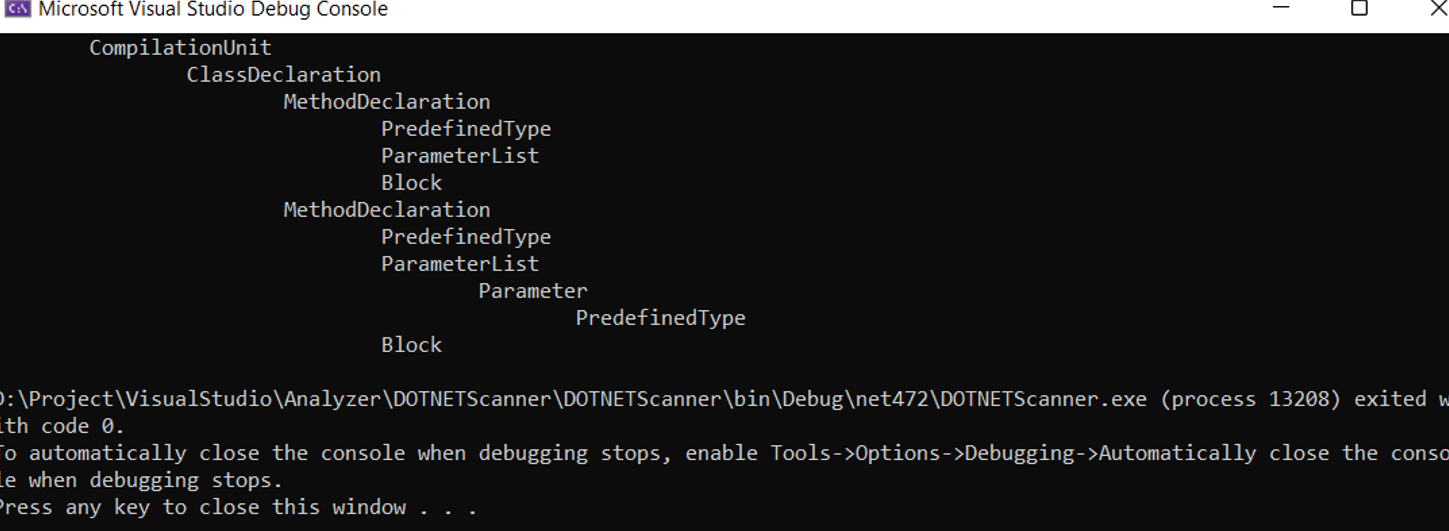Viewport: 1449px width, 531px height.
Task: Minimize the Debug Console window
Action: click(x=1281, y=8)
